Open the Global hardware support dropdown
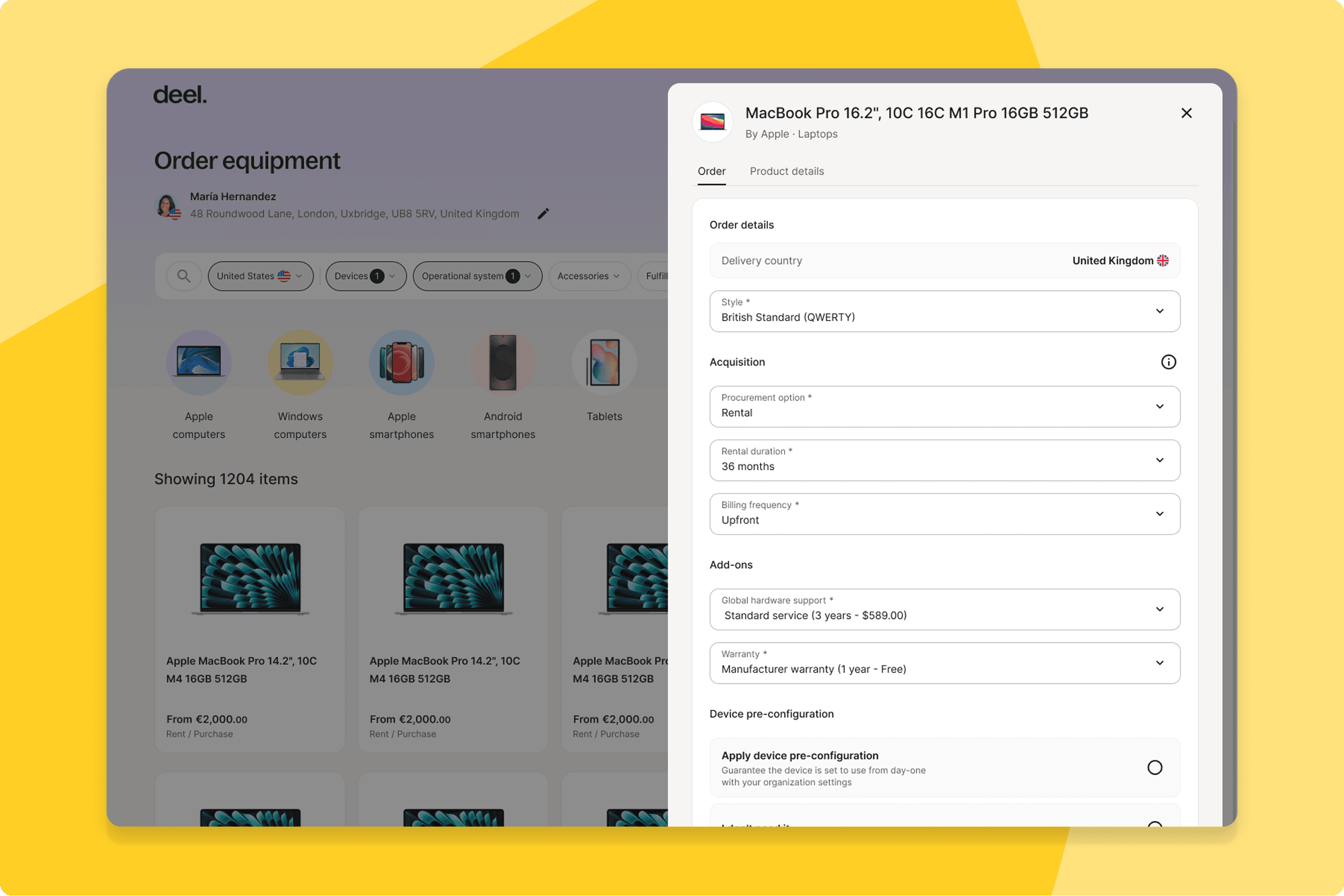The image size is (1344, 896). (944, 610)
